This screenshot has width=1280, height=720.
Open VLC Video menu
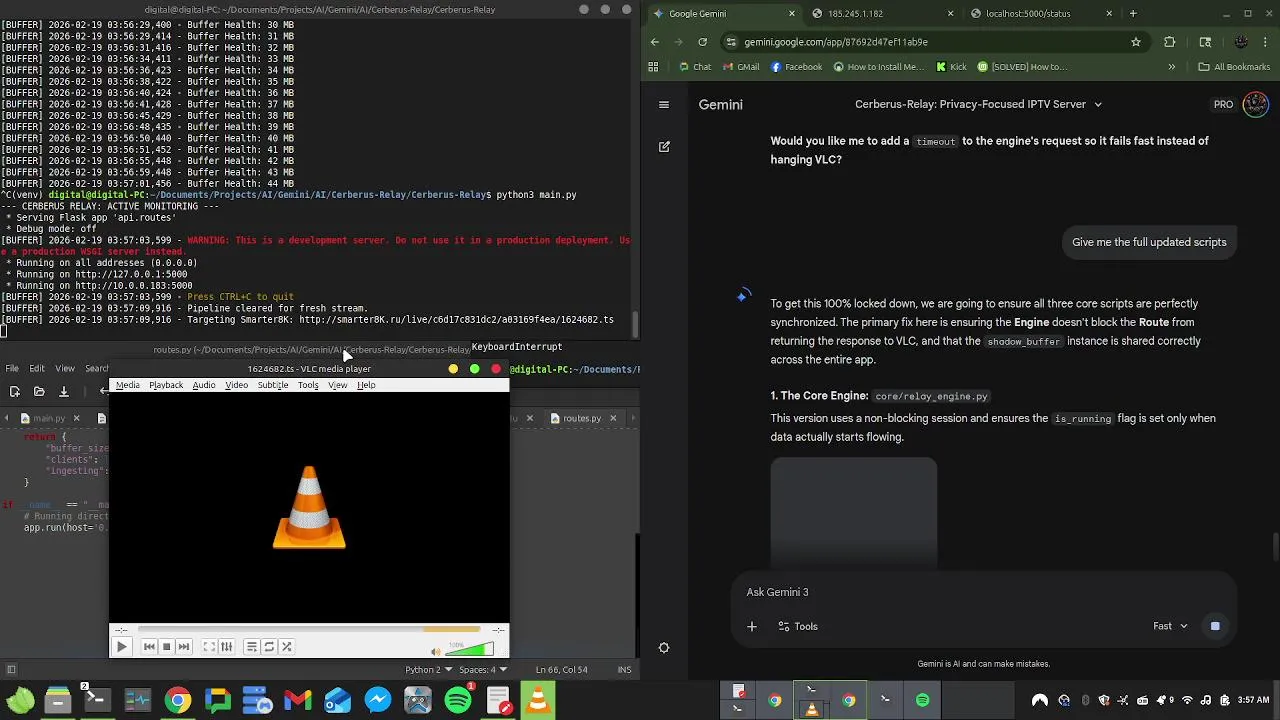coord(237,385)
